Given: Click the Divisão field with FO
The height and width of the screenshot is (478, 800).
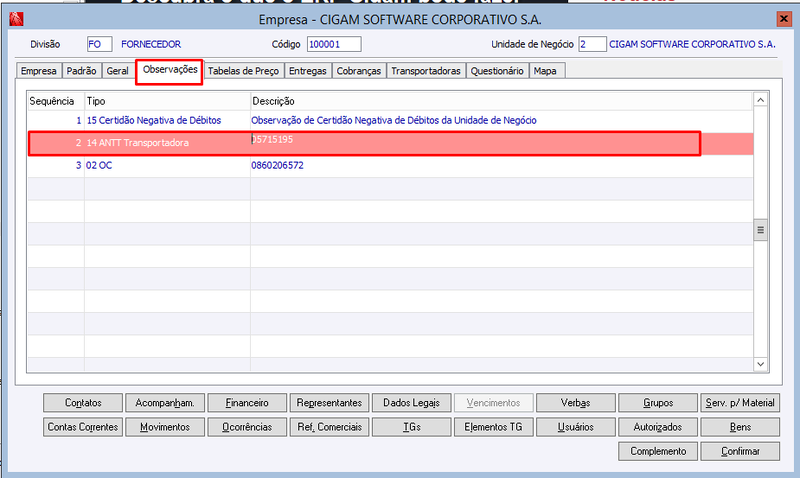Looking at the screenshot, I should tap(99, 44).
